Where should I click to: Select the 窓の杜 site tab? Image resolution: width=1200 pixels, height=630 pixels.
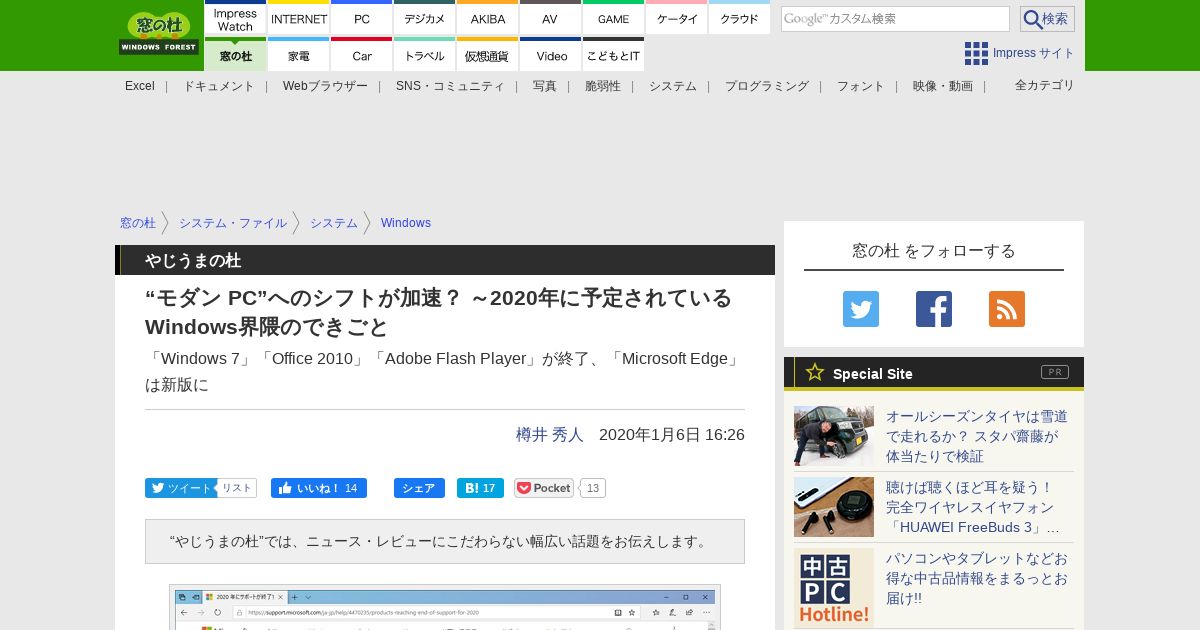point(235,54)
